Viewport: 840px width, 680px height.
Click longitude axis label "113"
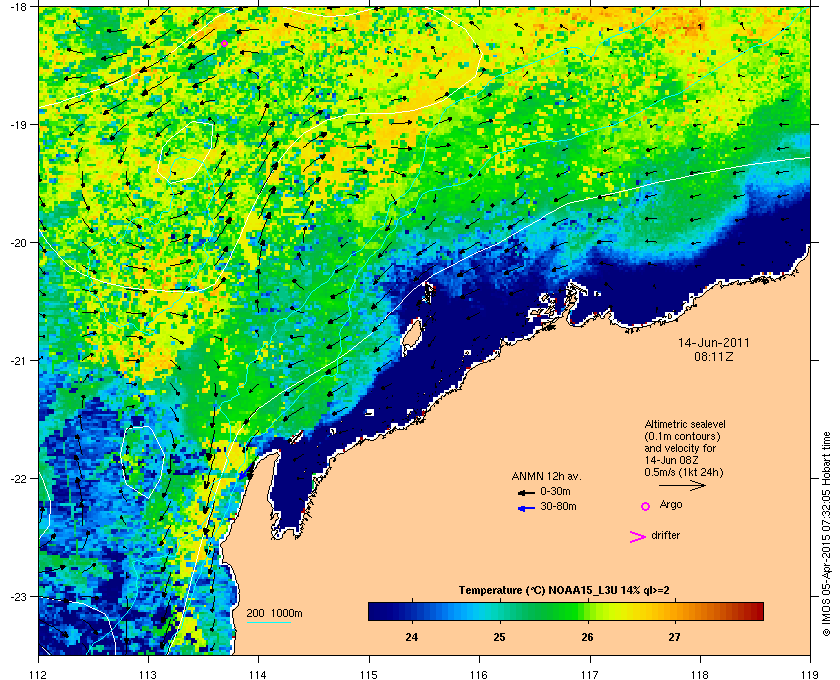point(148,675)
